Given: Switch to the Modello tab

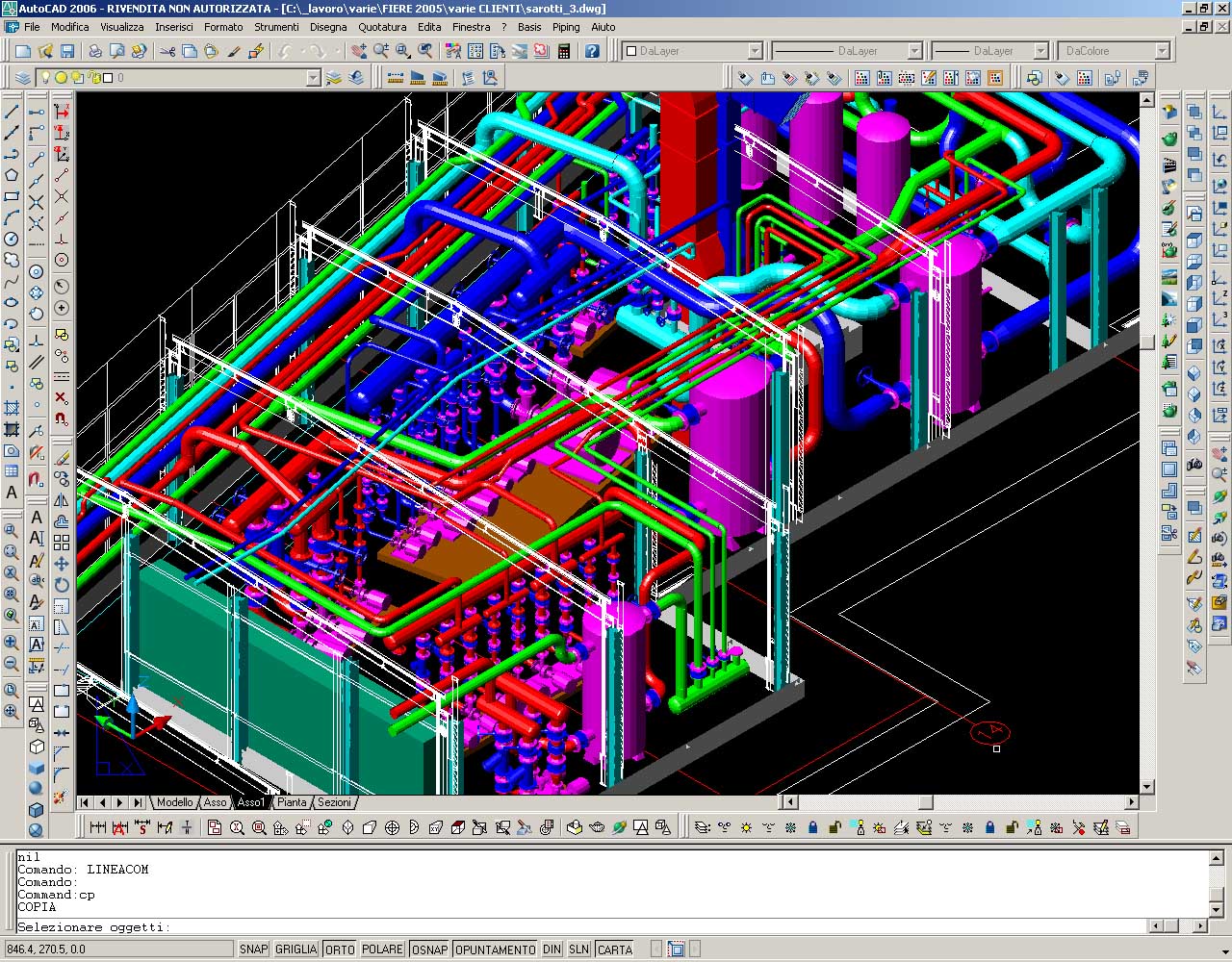Looking at the screenshot, I should tap(174, 802).
